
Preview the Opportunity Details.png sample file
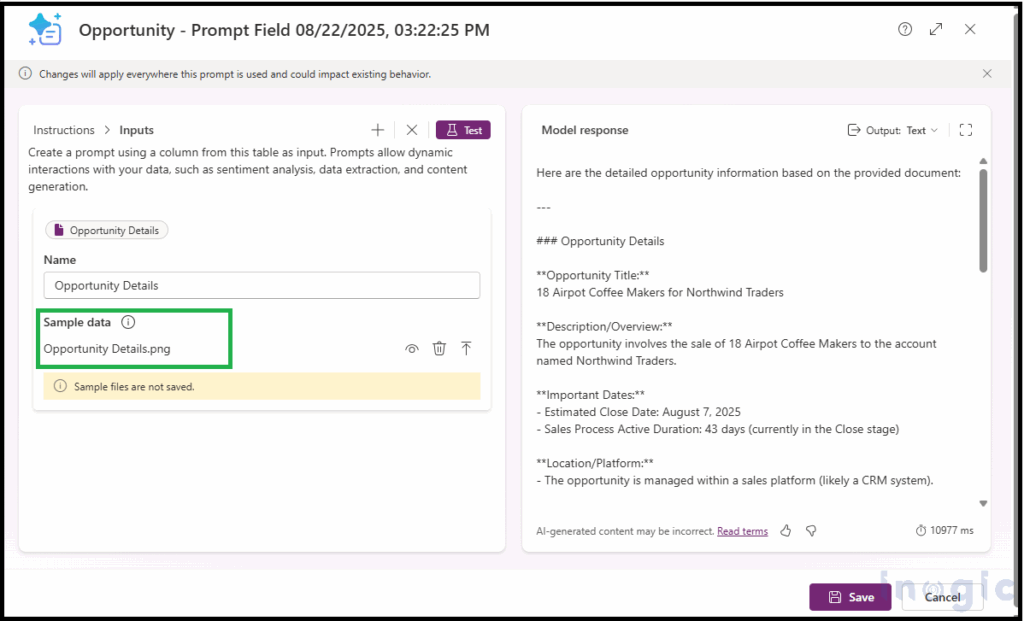pyautogui.click(x=411, y=348)
